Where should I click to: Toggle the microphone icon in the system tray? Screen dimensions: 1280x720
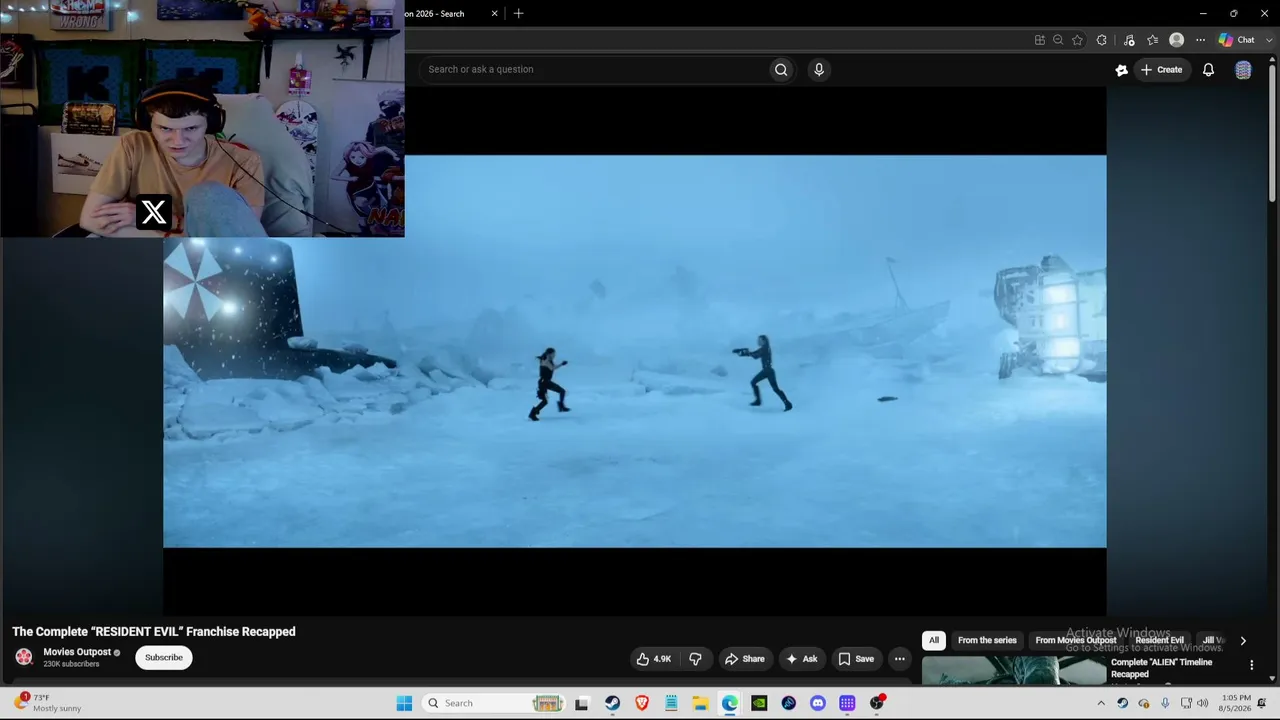click(x=1165, y=703)
